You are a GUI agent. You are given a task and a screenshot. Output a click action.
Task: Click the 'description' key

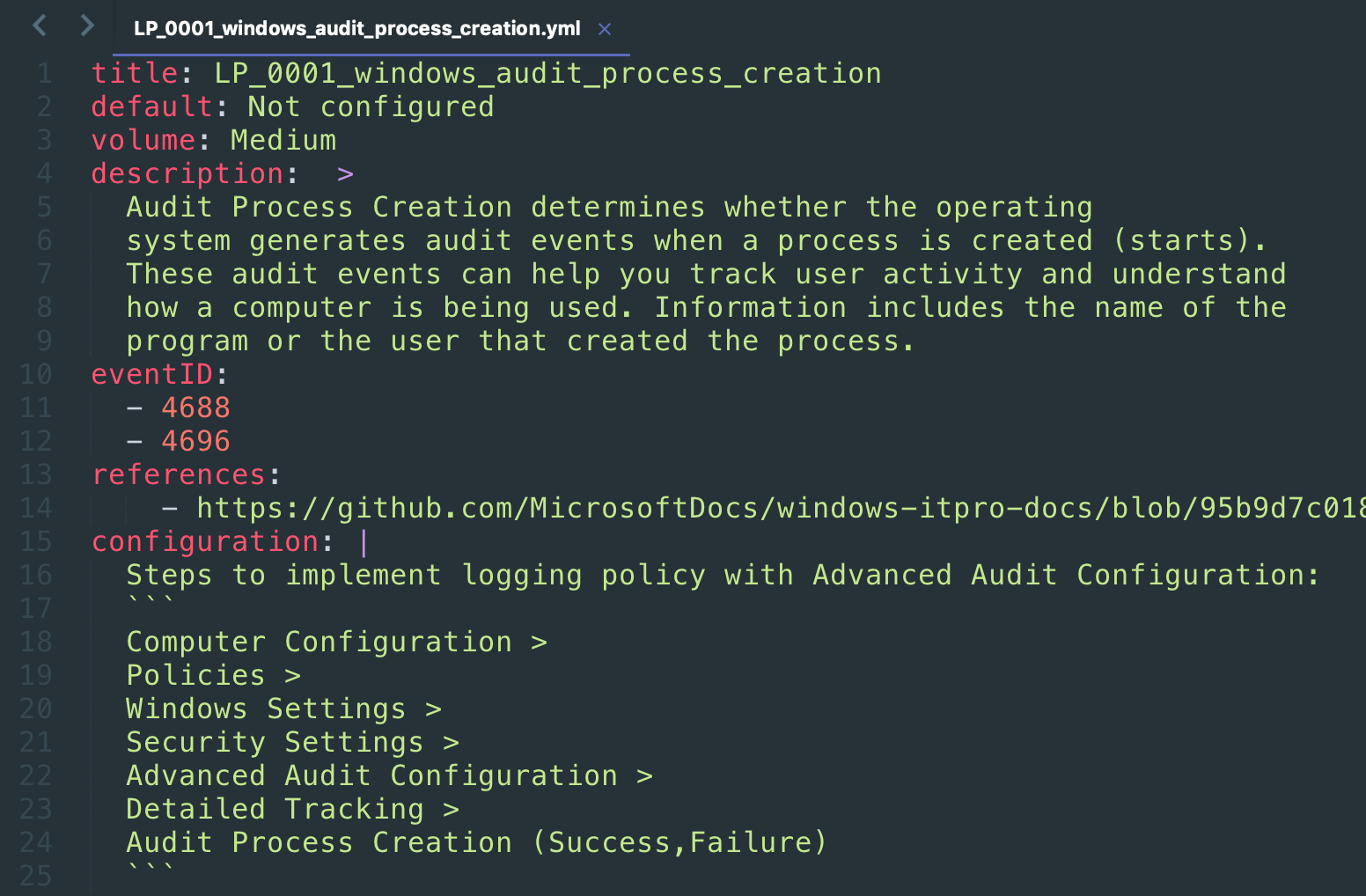(x=187, y=174)
